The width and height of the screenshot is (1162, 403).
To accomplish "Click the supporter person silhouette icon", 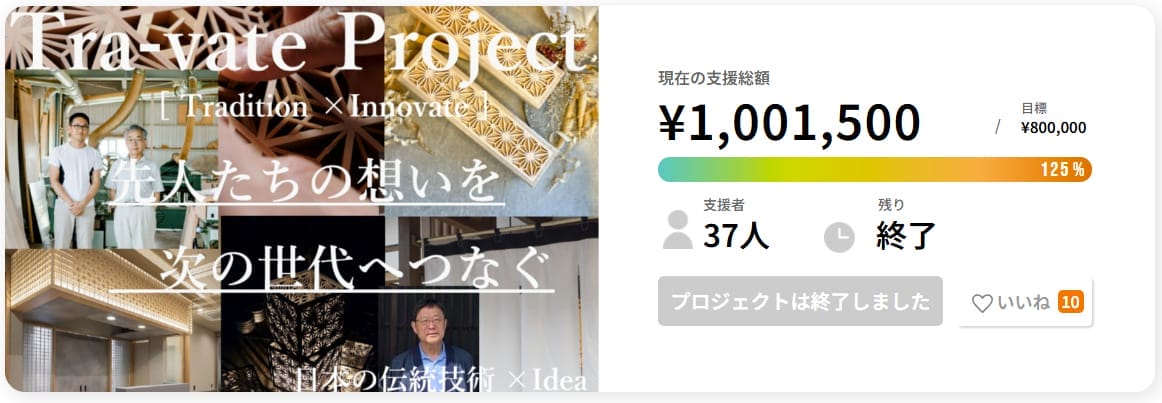I will [677, 230].
